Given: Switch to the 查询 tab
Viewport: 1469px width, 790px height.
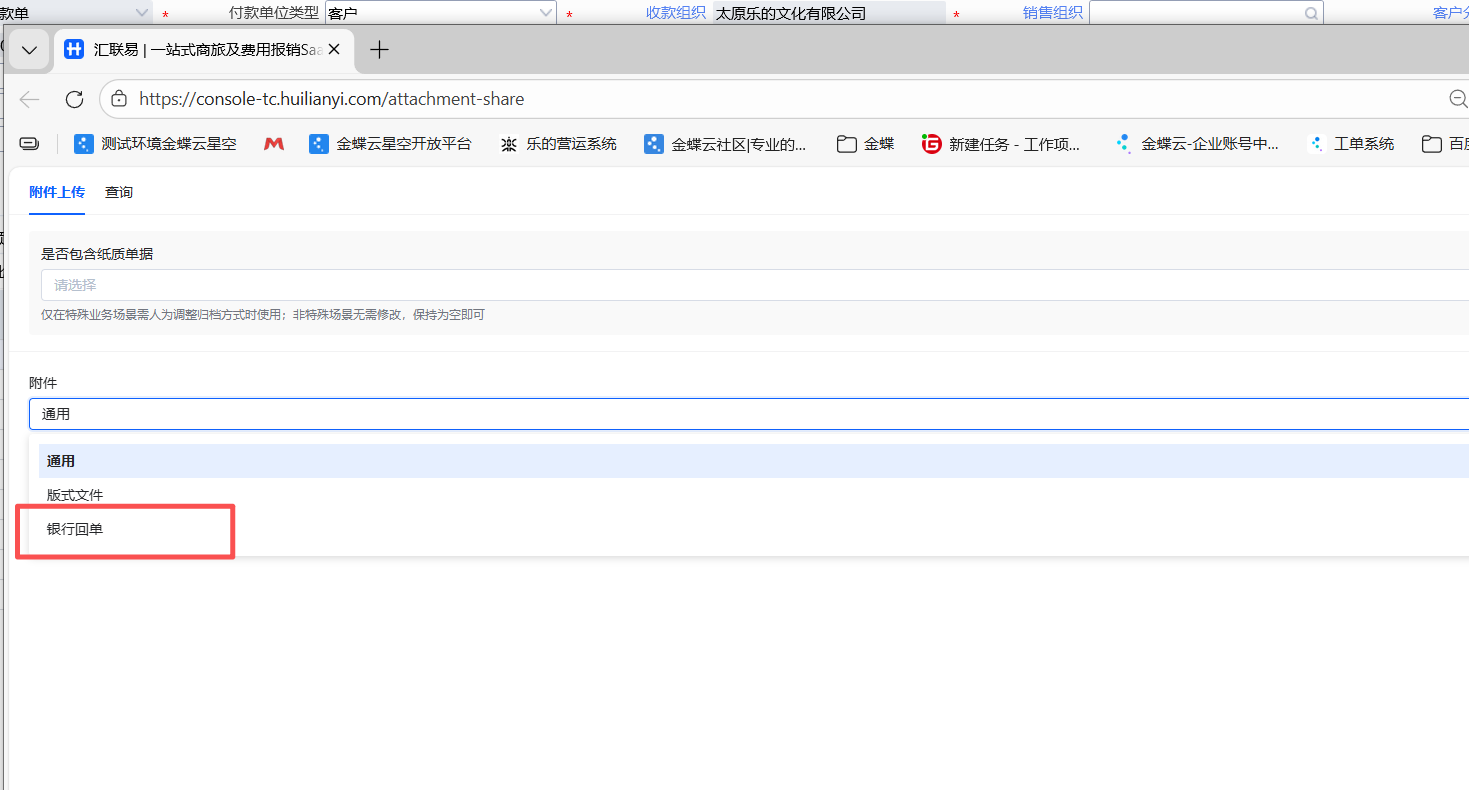Looking at the screenshot, I should click(x=119, y=192).
